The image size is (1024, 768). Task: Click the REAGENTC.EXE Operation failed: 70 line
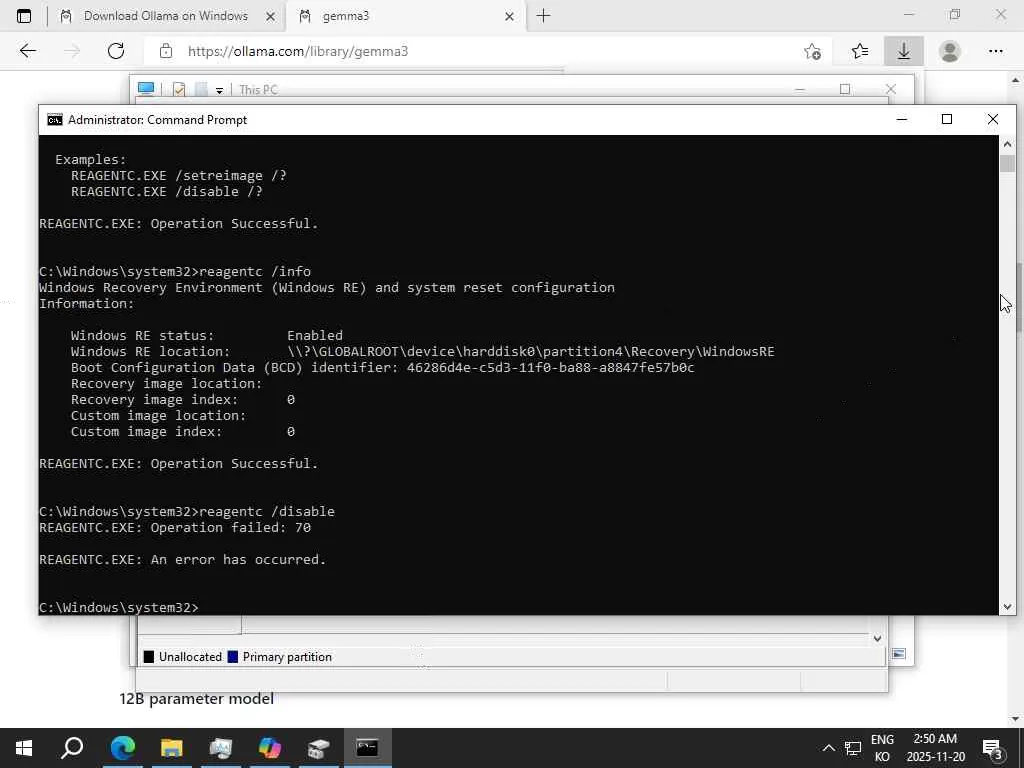(x=175, y=528)
